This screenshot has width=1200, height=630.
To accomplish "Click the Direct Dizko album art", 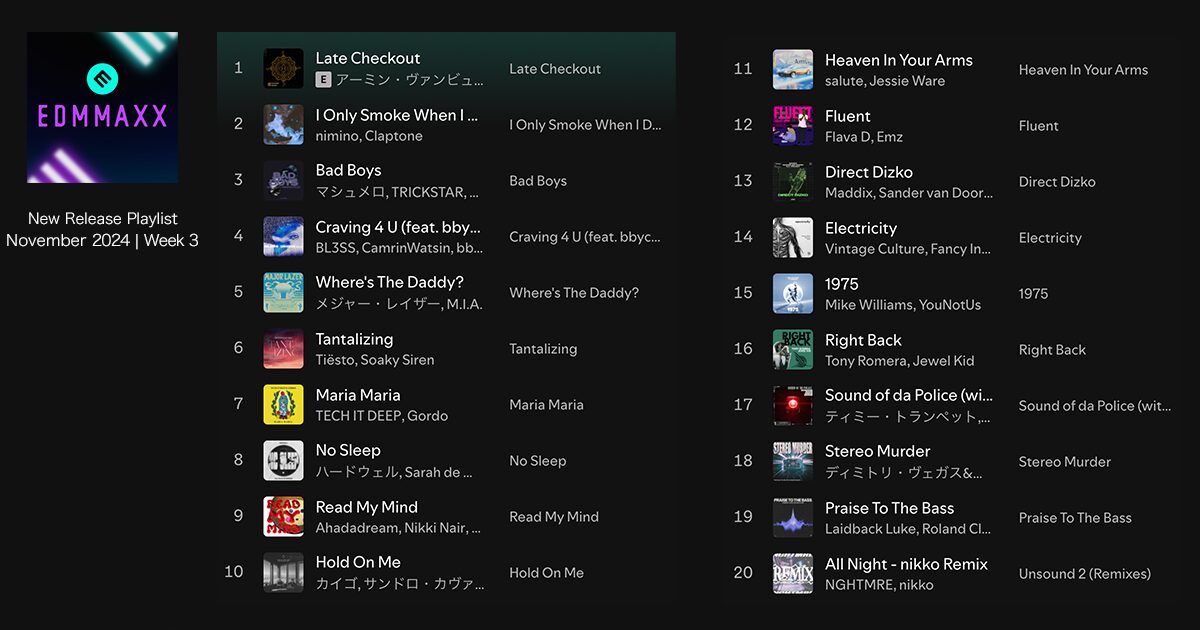I will (793, 182).
